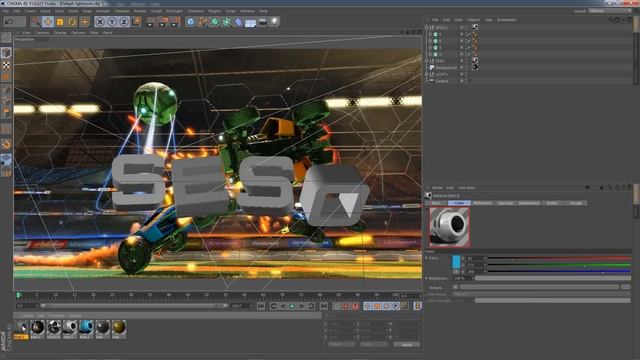Screen dimensions: 640x360
Task: Open the Render menu
Action: click(140, 11)
